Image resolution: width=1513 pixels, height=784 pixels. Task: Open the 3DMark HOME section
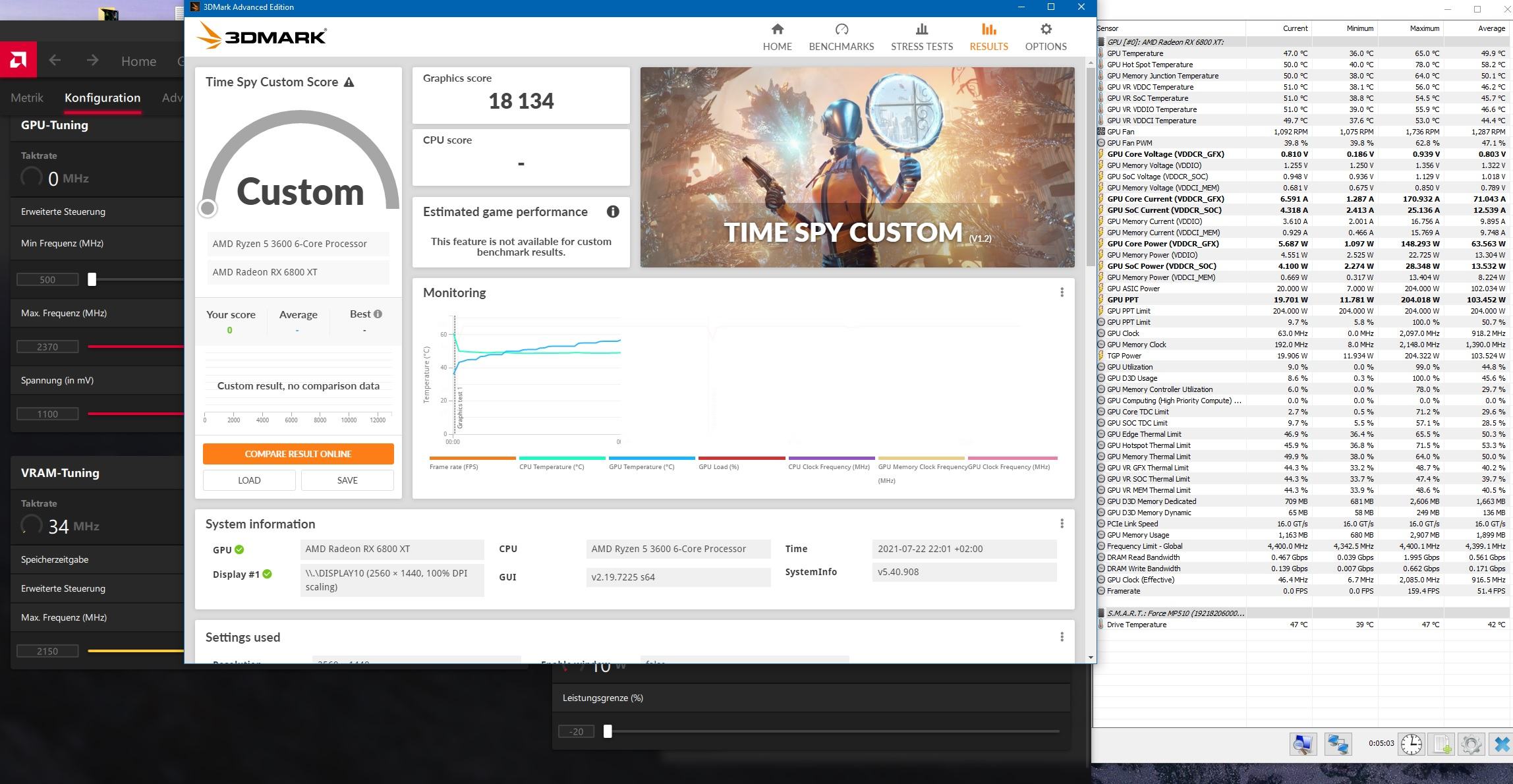[777, 37]
